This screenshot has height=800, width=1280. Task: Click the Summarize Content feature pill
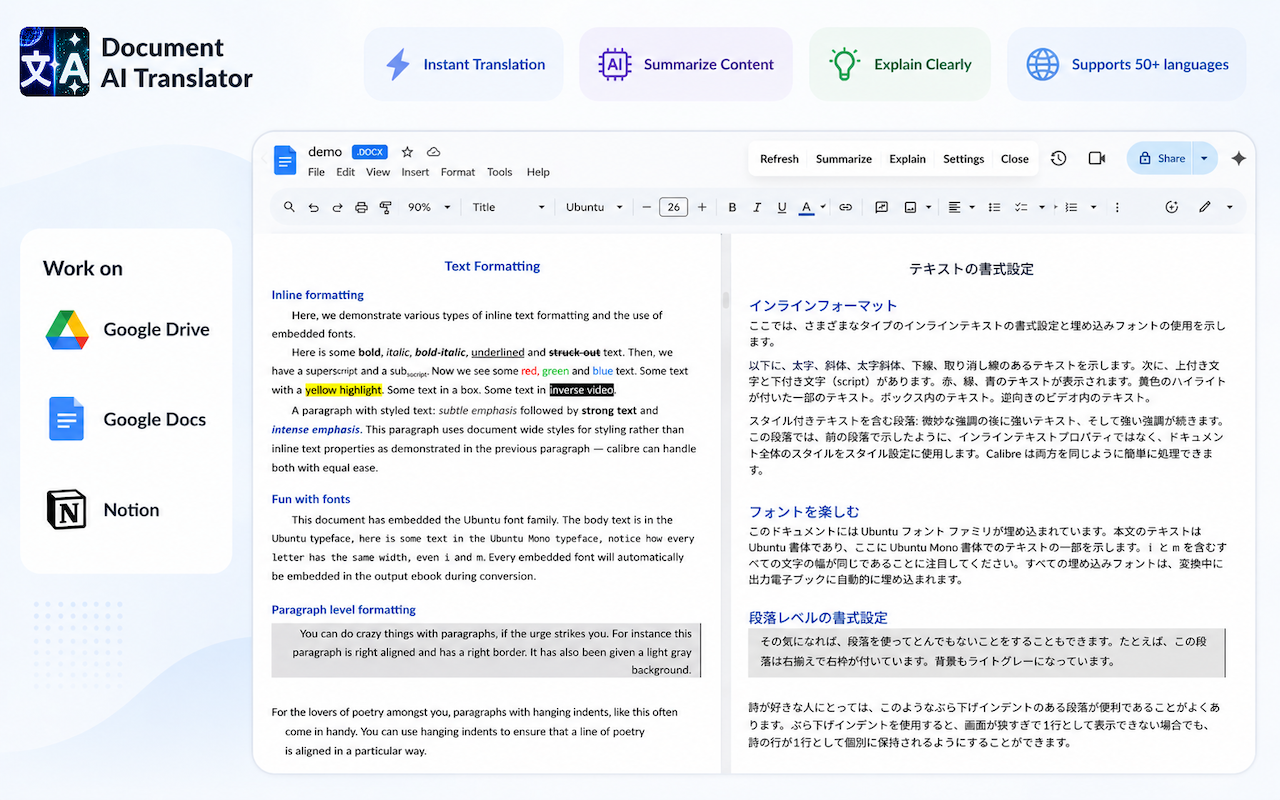(686, 64)
